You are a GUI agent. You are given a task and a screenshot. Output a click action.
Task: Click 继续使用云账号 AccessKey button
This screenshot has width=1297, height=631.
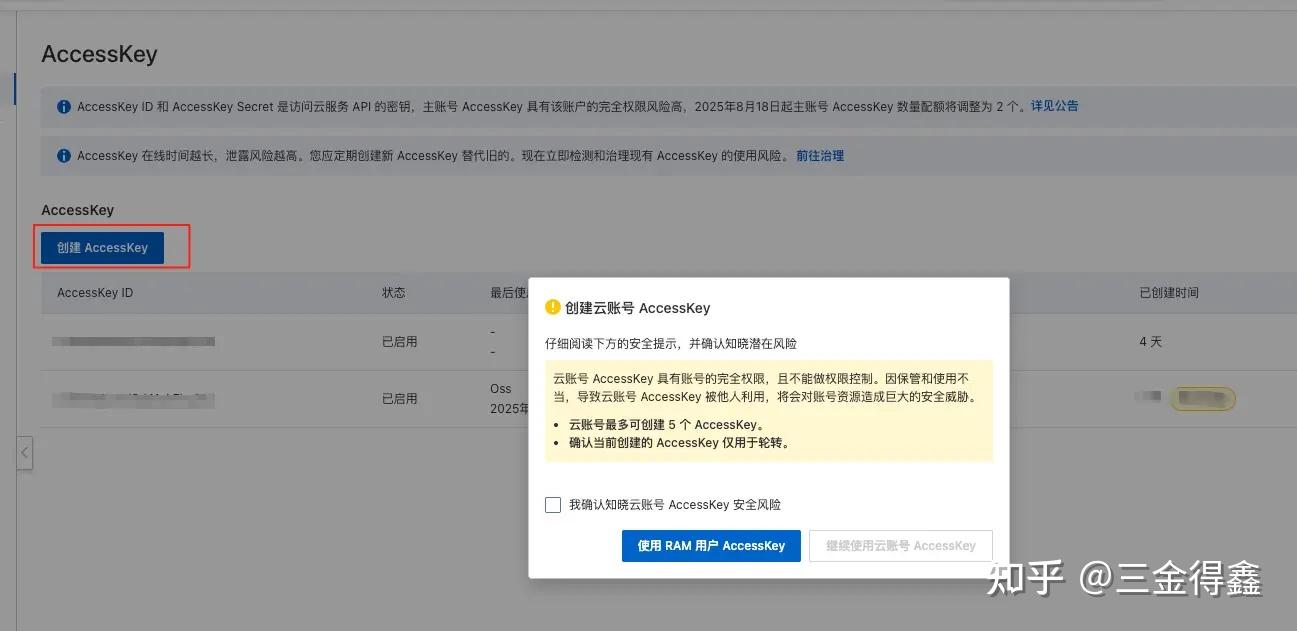click(x=899, y=545)
